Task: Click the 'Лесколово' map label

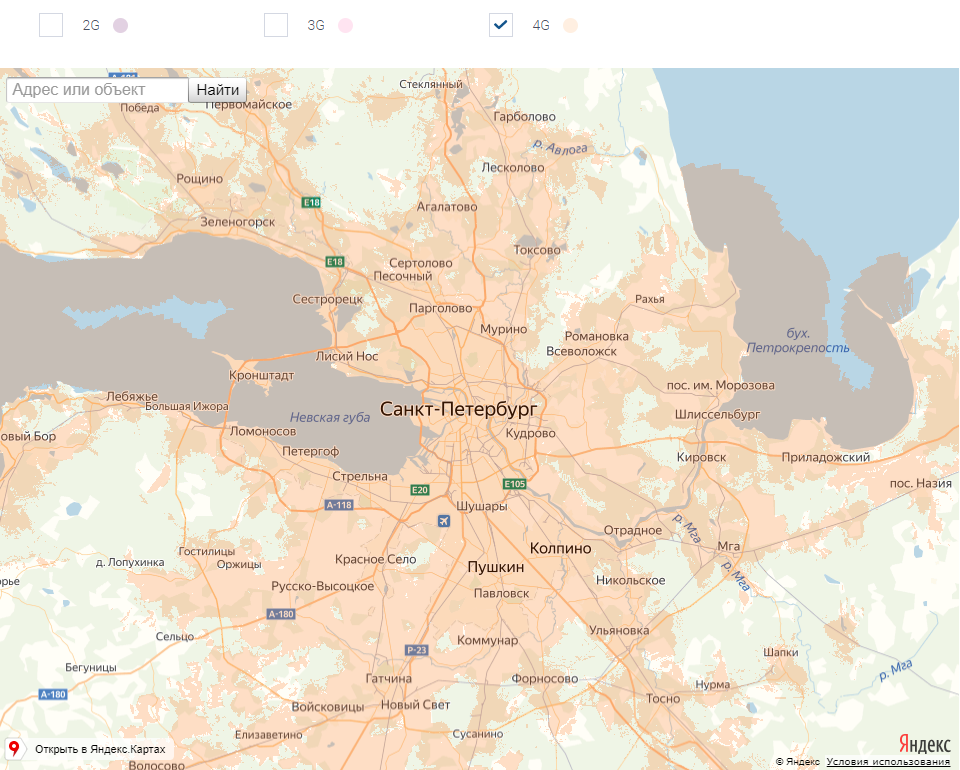Action: click(x=513, y=167)
